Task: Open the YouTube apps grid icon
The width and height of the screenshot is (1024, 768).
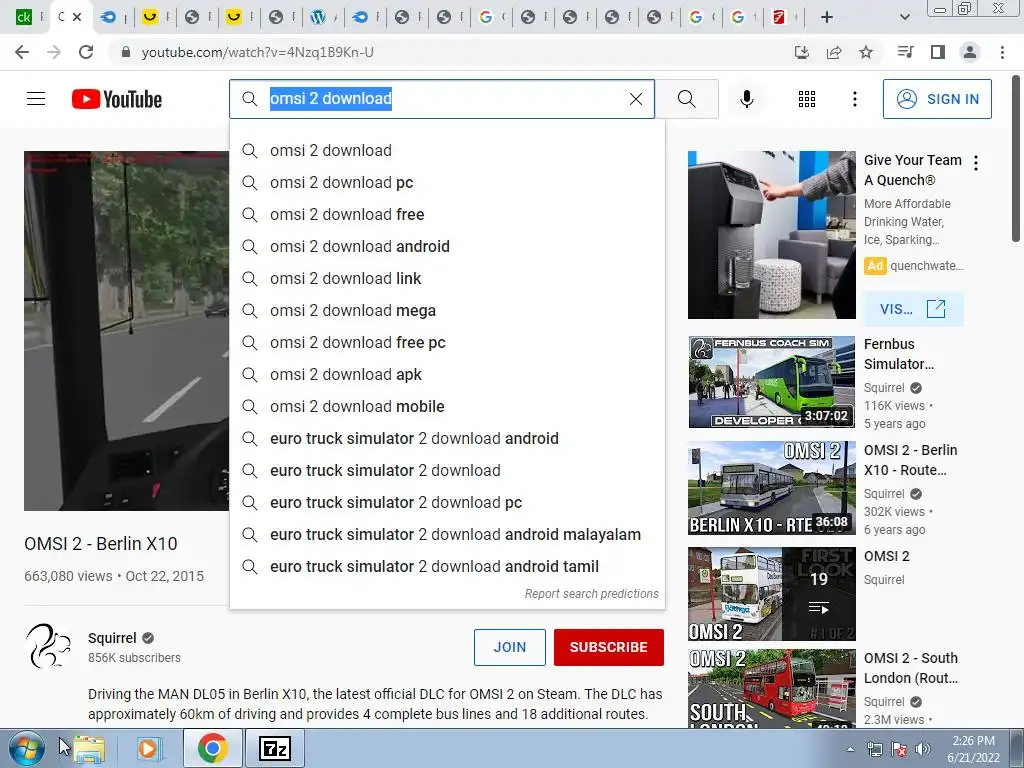Action: tap(807, 99)
